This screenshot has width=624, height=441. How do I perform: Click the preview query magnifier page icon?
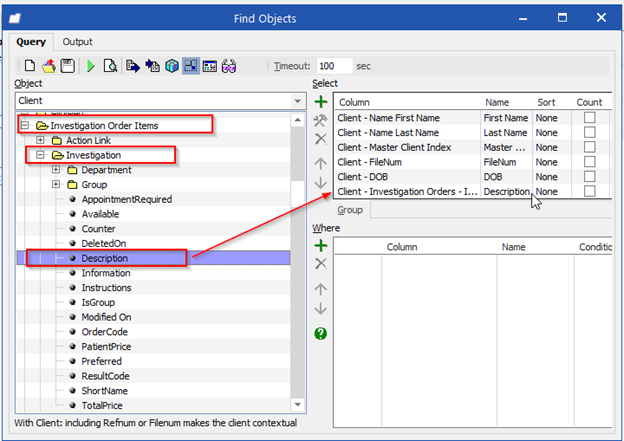110,66
